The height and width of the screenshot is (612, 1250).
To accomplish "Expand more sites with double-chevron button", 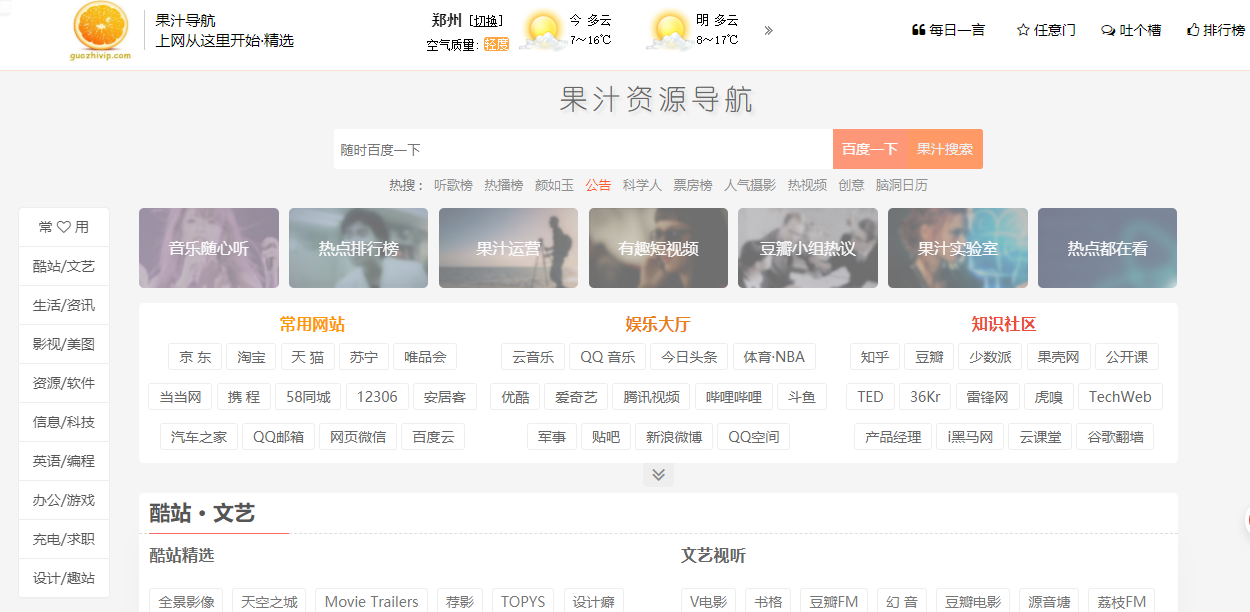I will coord(658,475).
